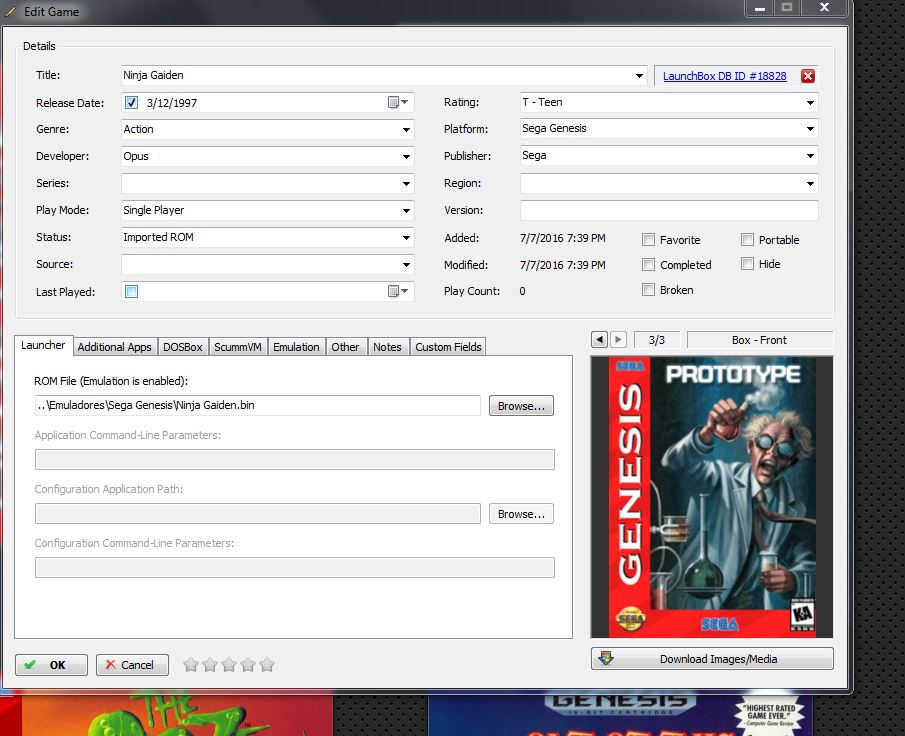Switch to the Custom Fields tab

tap(448, 347)
